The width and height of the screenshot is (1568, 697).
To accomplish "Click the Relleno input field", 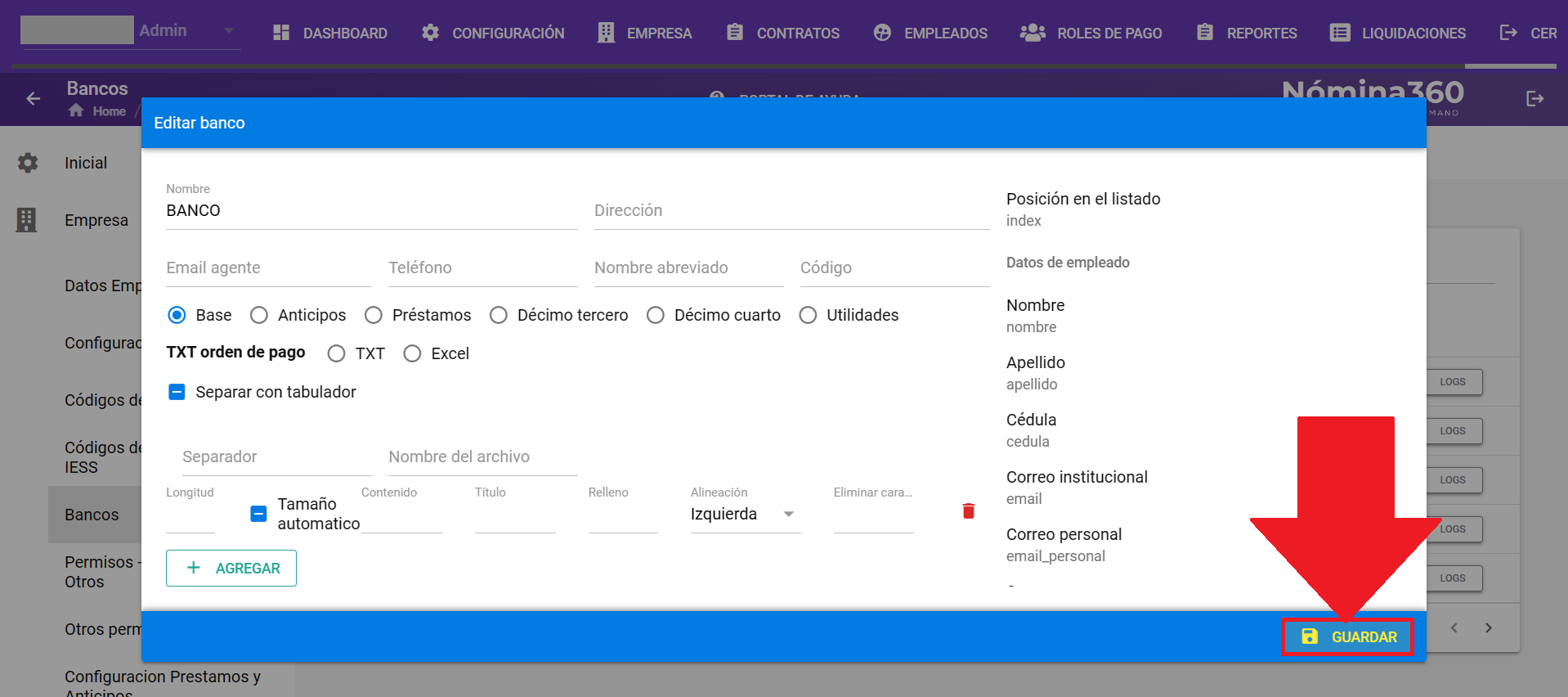I will click(x=623, y=515).
